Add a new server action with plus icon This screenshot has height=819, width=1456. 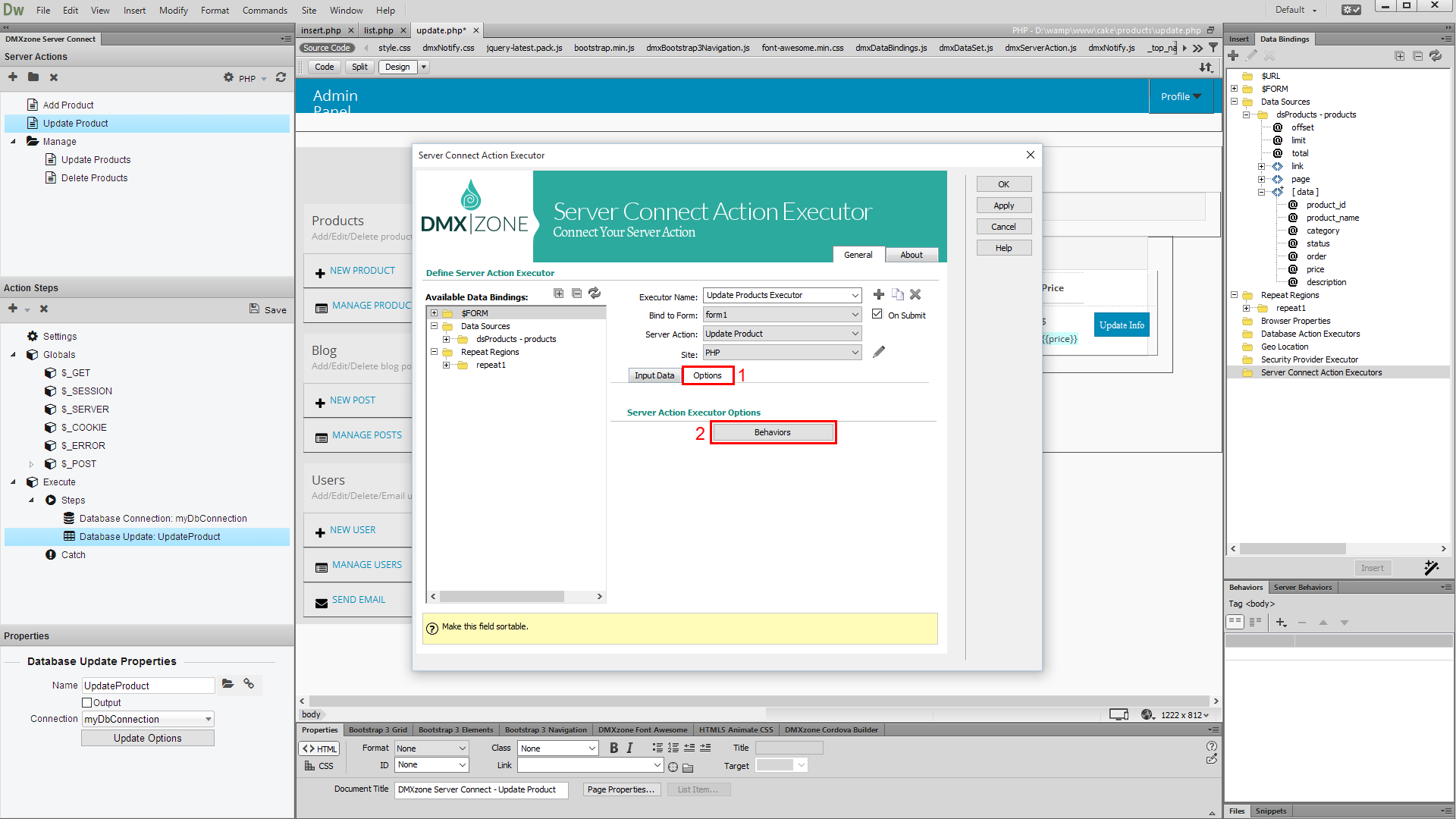click(13, 77)
